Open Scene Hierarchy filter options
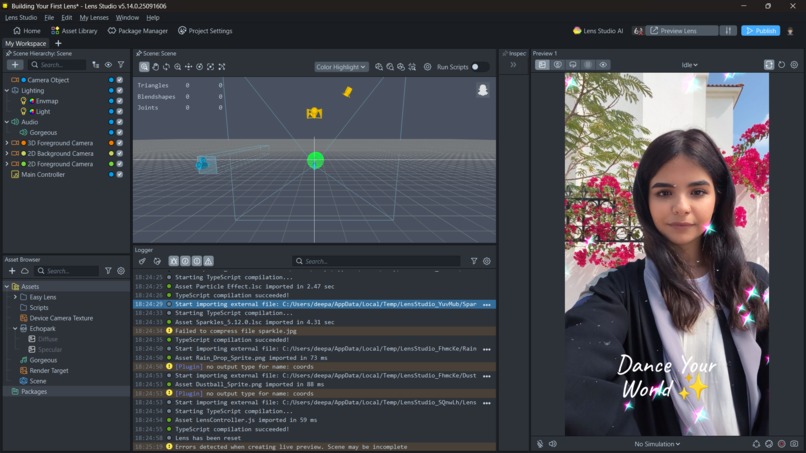The width and height of the screenshot is (806, 453). (x=121, y=65)
